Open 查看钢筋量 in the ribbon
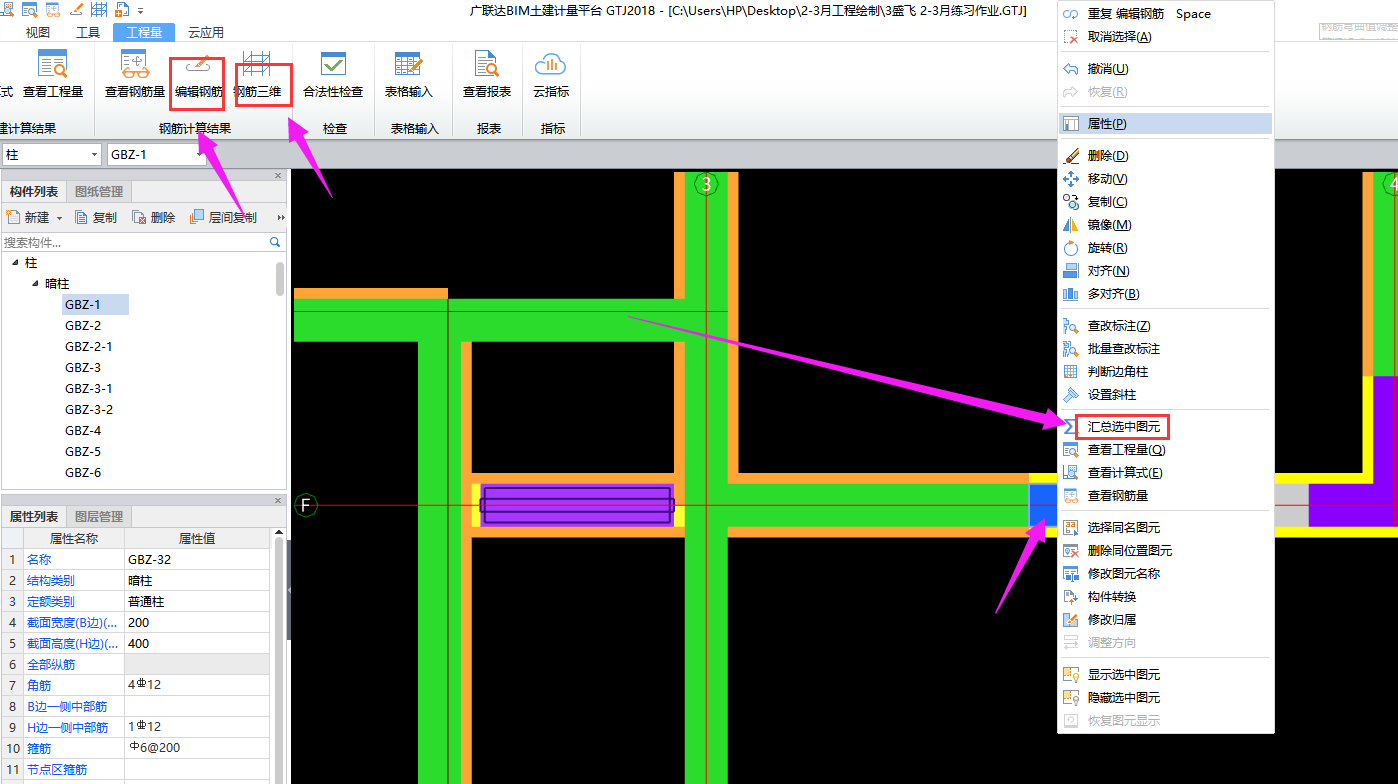Viewport: 1398px width, 784px height. pos(135,74)
